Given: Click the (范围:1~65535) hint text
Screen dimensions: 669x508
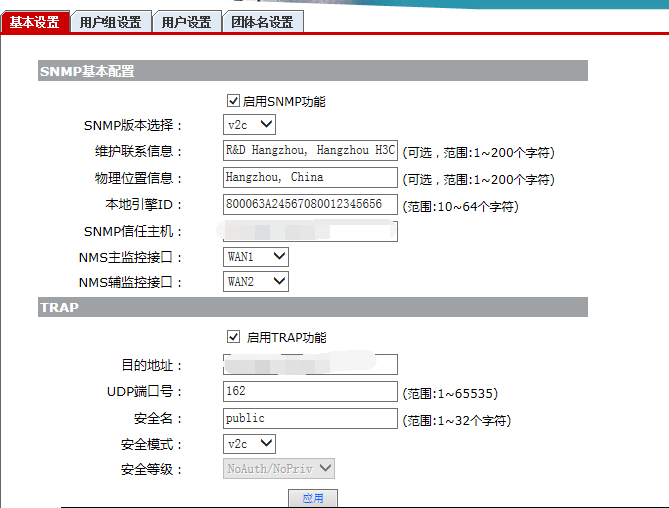Looking at the screenshot, I should tap(450, 393).
